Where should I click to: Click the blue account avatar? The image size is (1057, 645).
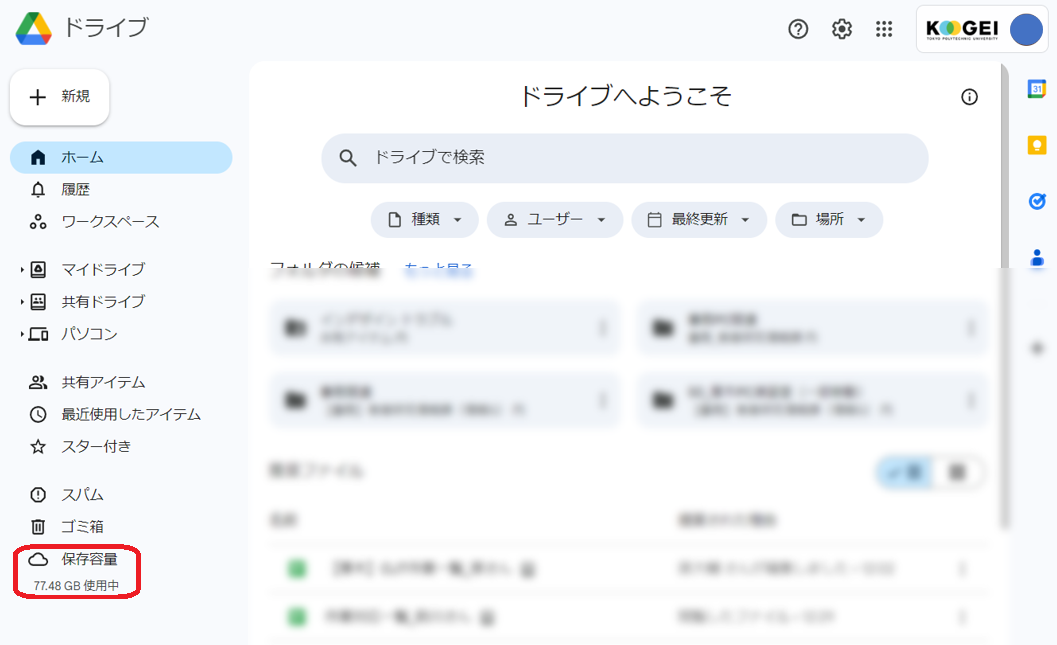1026,30
